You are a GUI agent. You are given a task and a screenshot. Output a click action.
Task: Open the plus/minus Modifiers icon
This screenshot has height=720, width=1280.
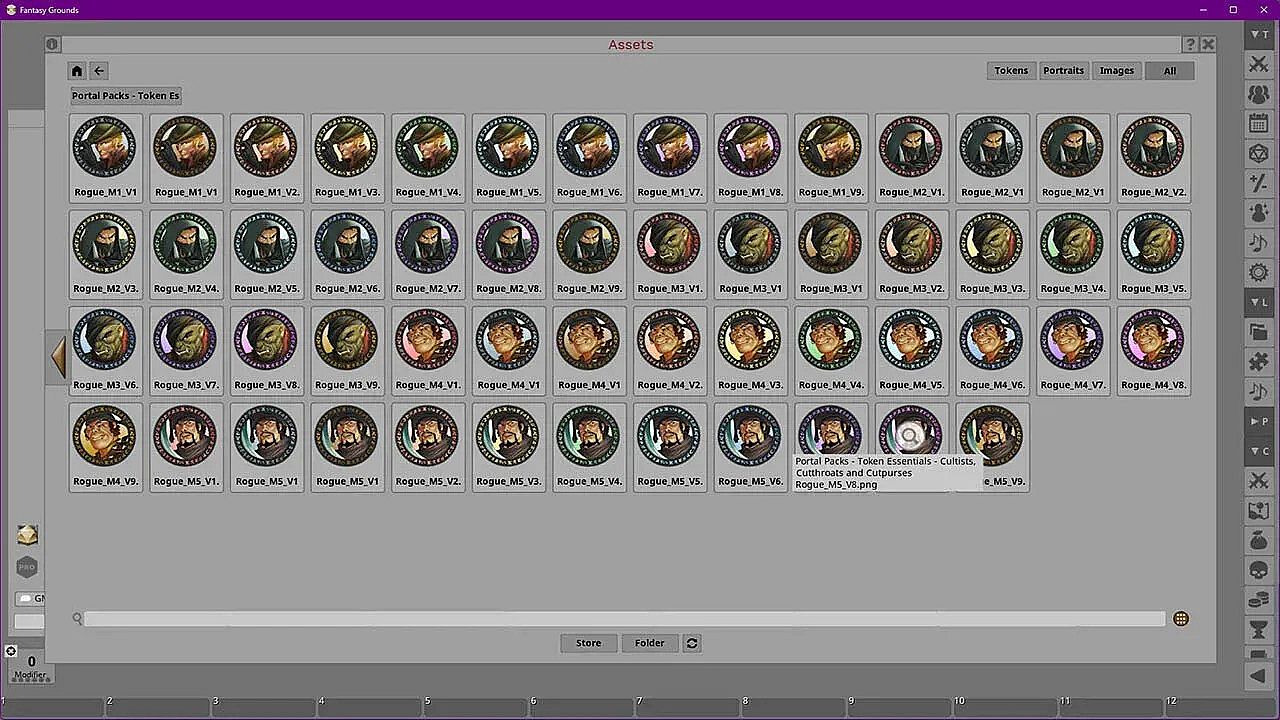tap(1259, 183)
